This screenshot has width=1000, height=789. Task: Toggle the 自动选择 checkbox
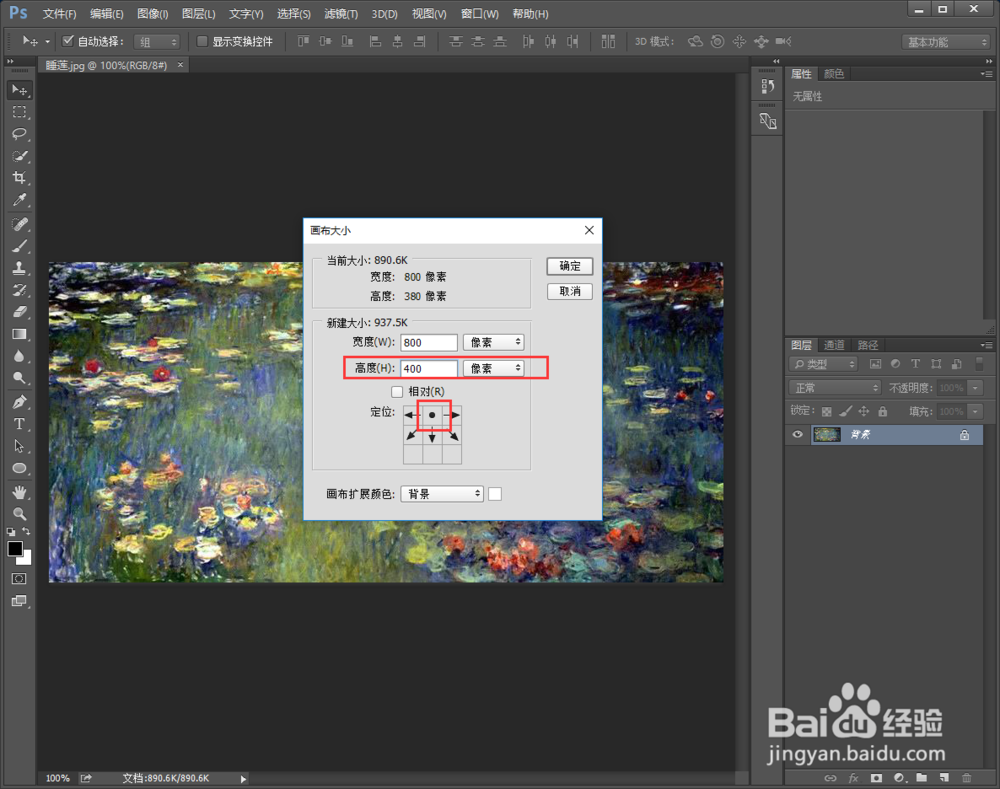click(68, 41)
